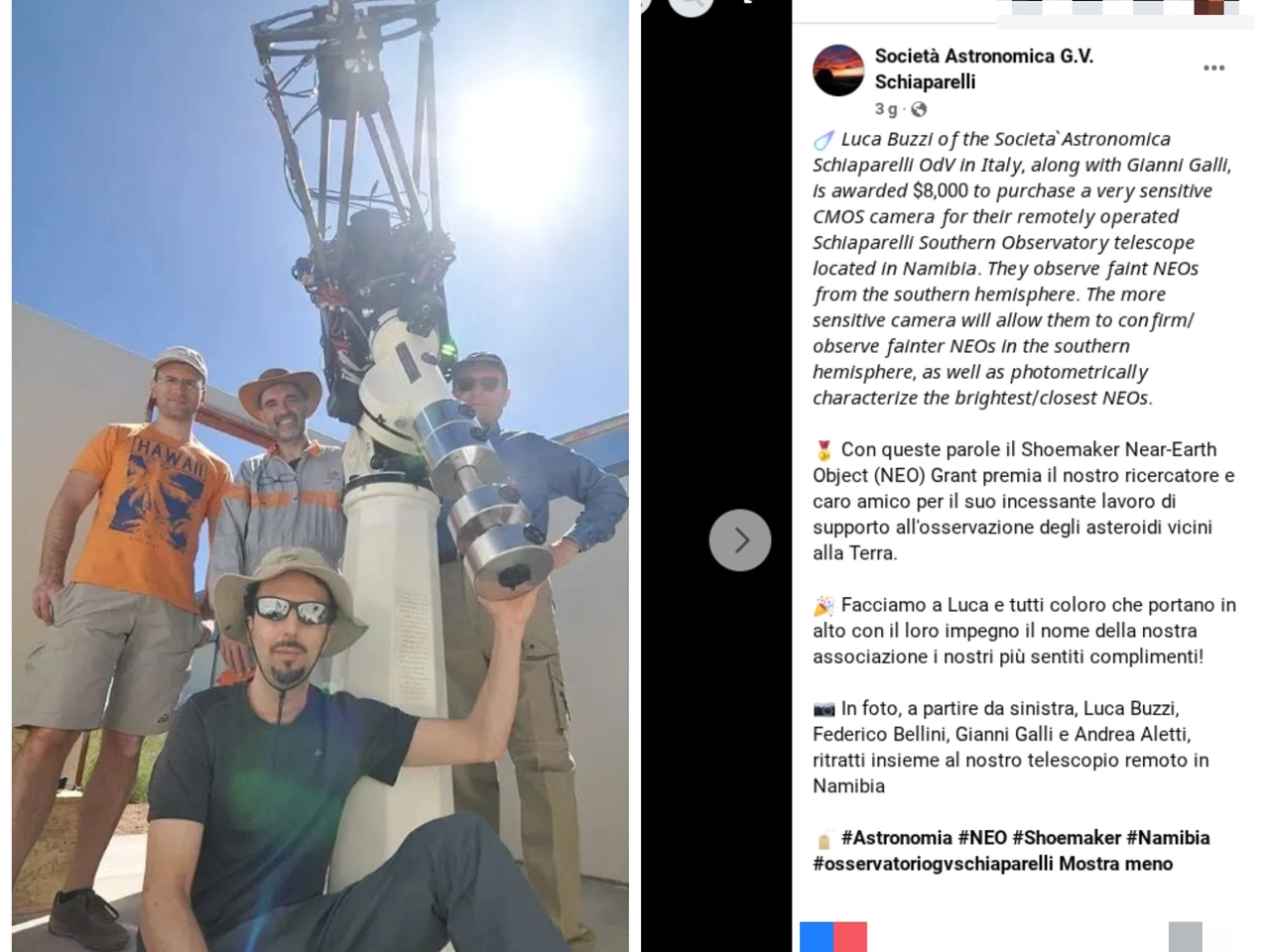The width and height of the screenshot is (1270, 952).
Task: Collapse post text with Mostra meno
Action: (1115, 864)
